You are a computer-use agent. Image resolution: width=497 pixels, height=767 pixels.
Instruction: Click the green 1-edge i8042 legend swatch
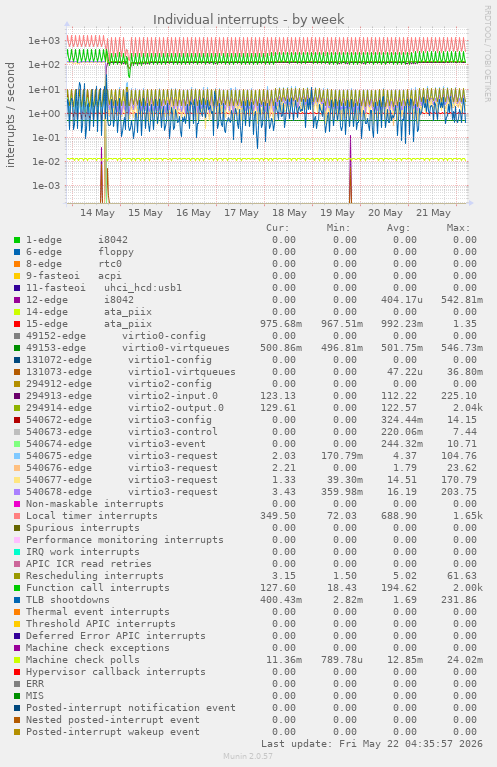coord(17,240)
